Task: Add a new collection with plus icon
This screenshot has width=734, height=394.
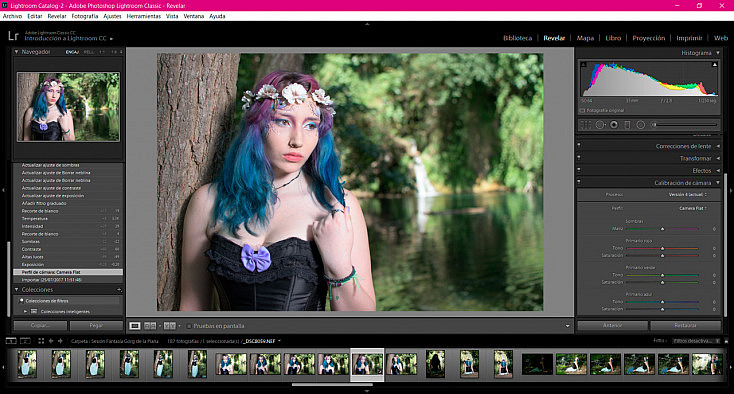Action: 119,290
